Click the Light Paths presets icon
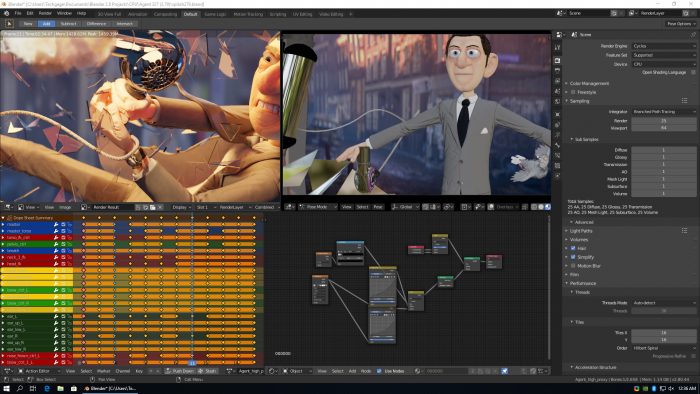 [684, 231]
